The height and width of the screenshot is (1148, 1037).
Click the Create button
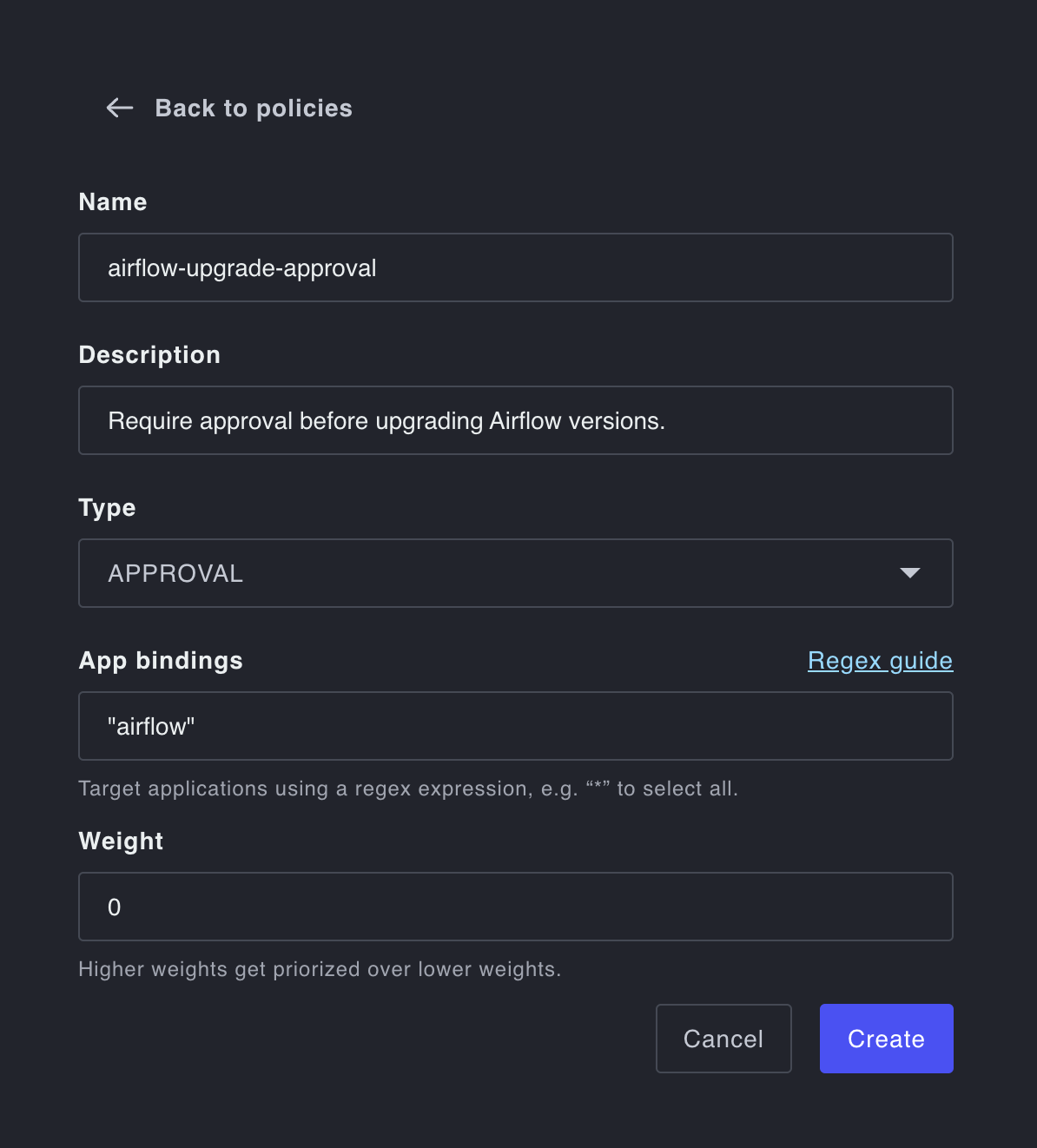[886, 1039]
